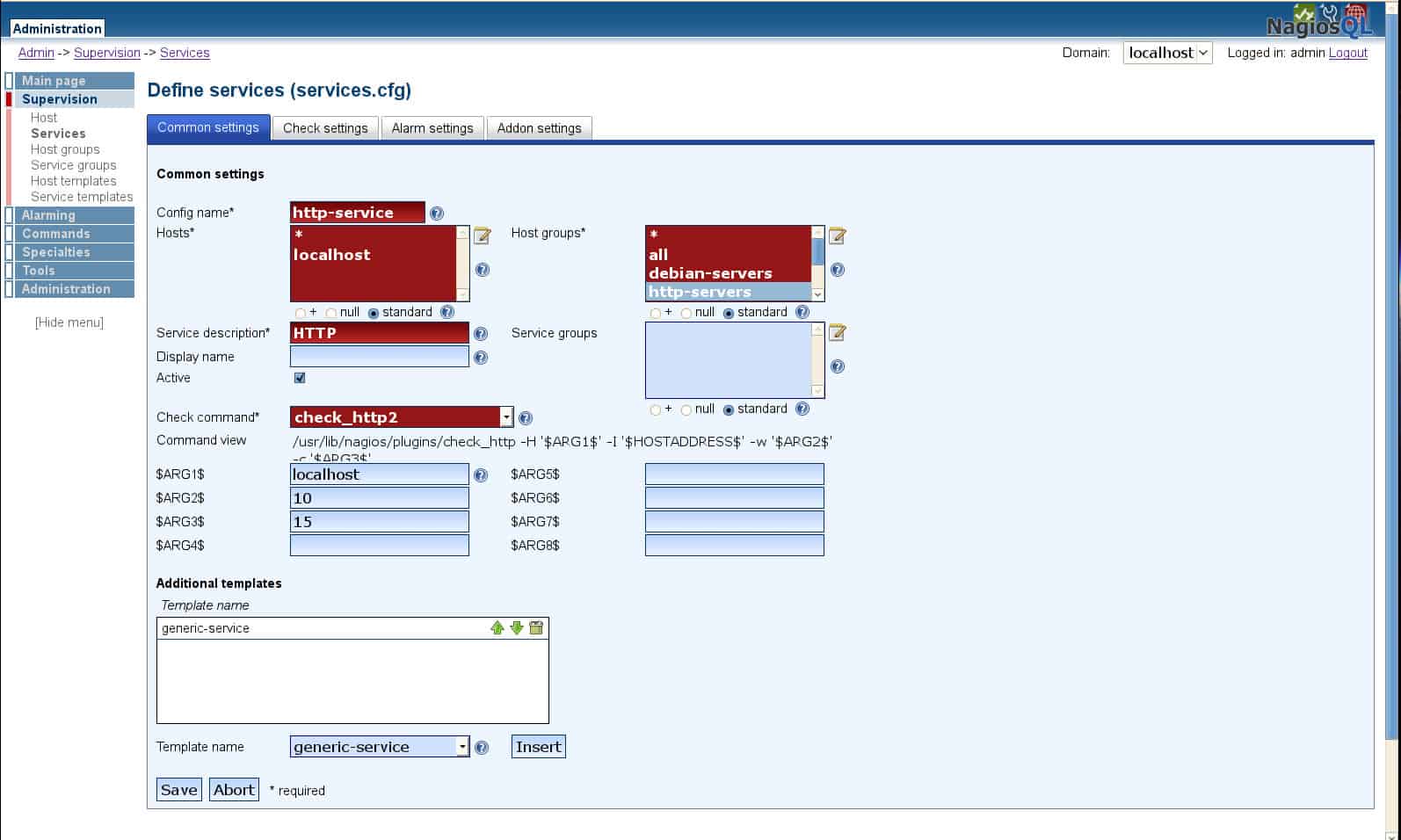Move the generic-service template up
The width and height of the screenshot is (1401, 840).
coord(497,627)
